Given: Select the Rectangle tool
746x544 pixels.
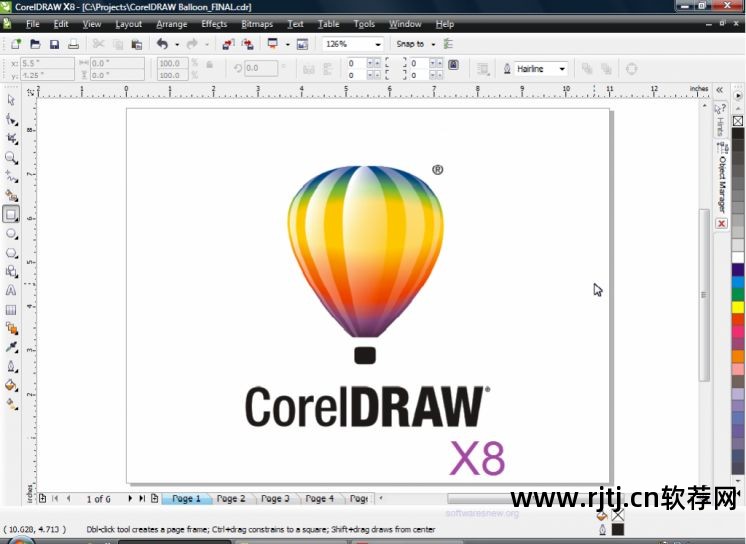Looking at the screenshot, I should click(x=11, y=214).
